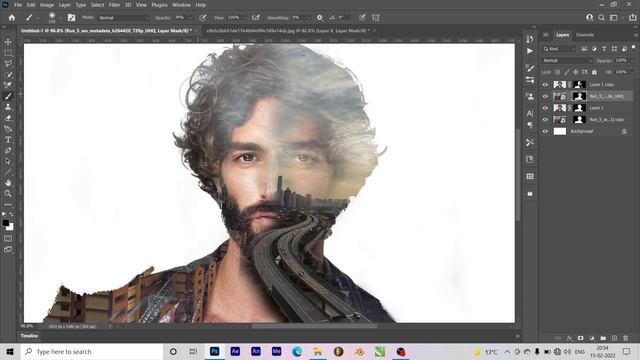Toggle lock image pixels brush icon
The width and height of the screenshot is (640, 360).
(567, 72)
